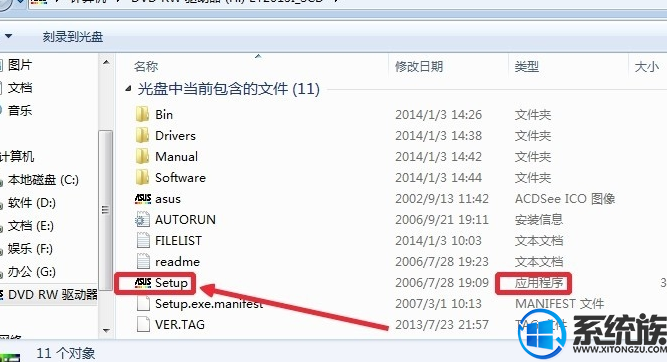Open 本地磁盘 (C:) drive

[43, 180]
